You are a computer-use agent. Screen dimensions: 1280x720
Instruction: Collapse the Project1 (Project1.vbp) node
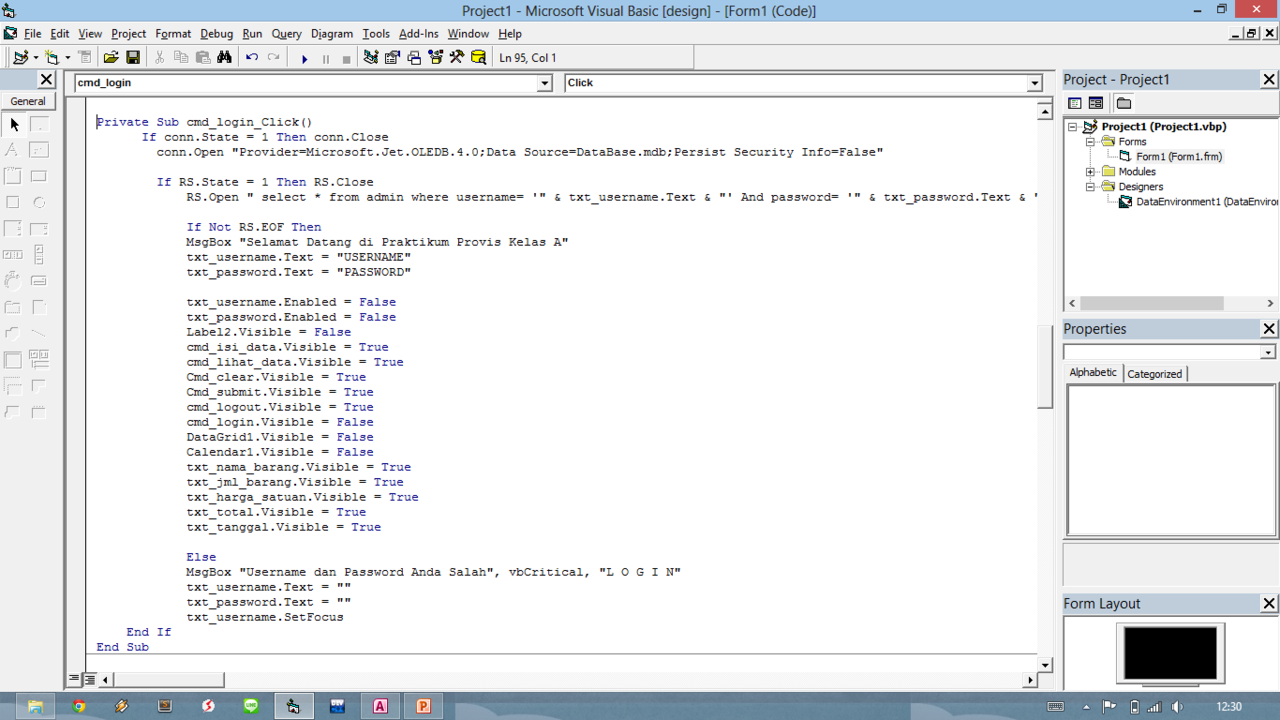point(1073,127)
